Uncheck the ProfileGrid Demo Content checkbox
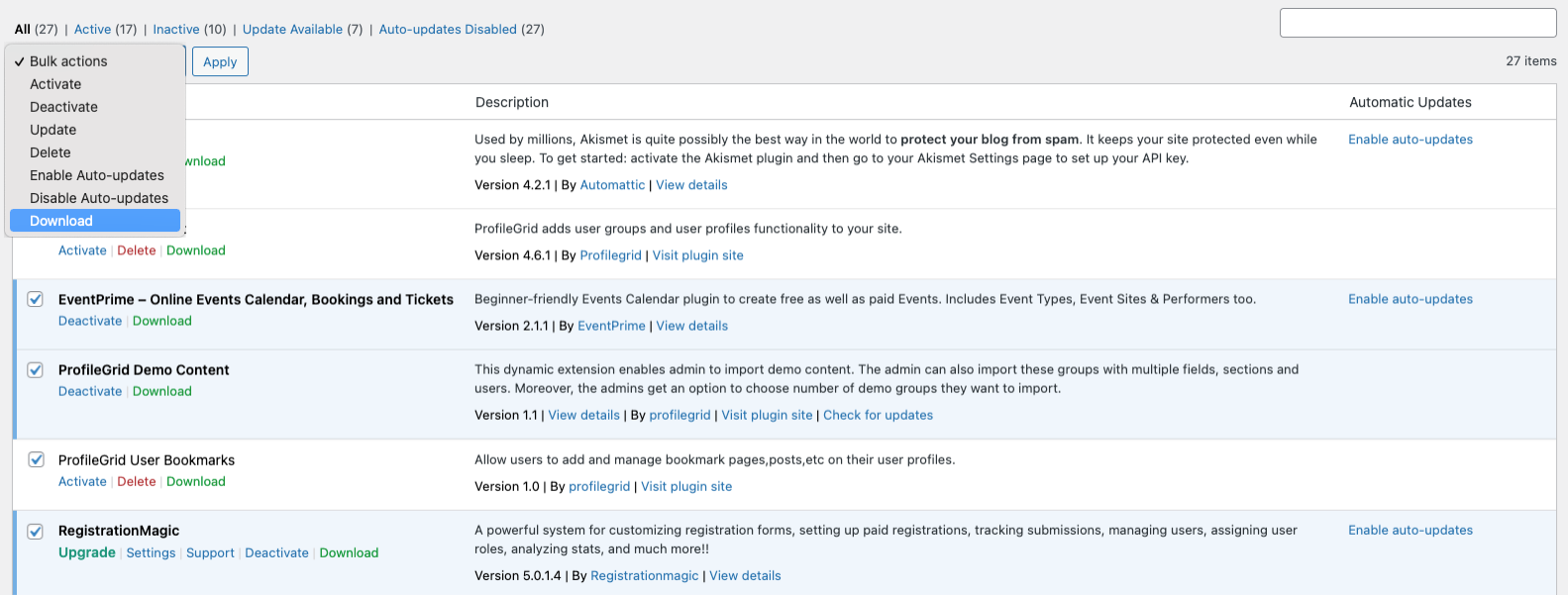The width and height of the screenshot is (1568, 595). click(36, 369)
